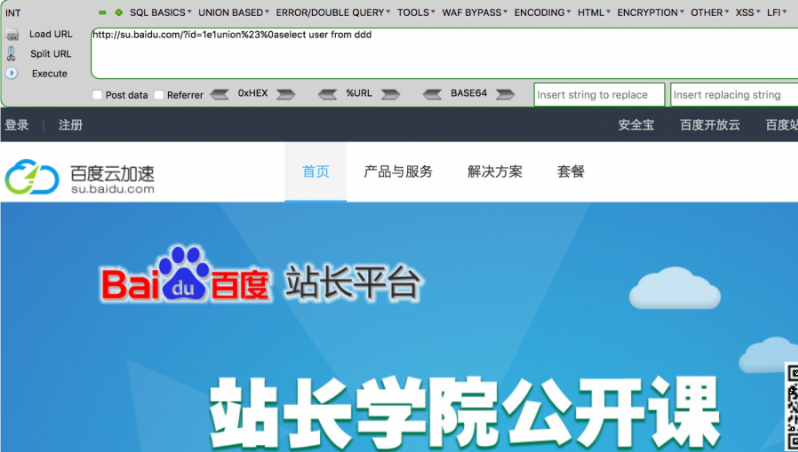
Task: Open the TOOLS dropdown
Action: point(416,12)
